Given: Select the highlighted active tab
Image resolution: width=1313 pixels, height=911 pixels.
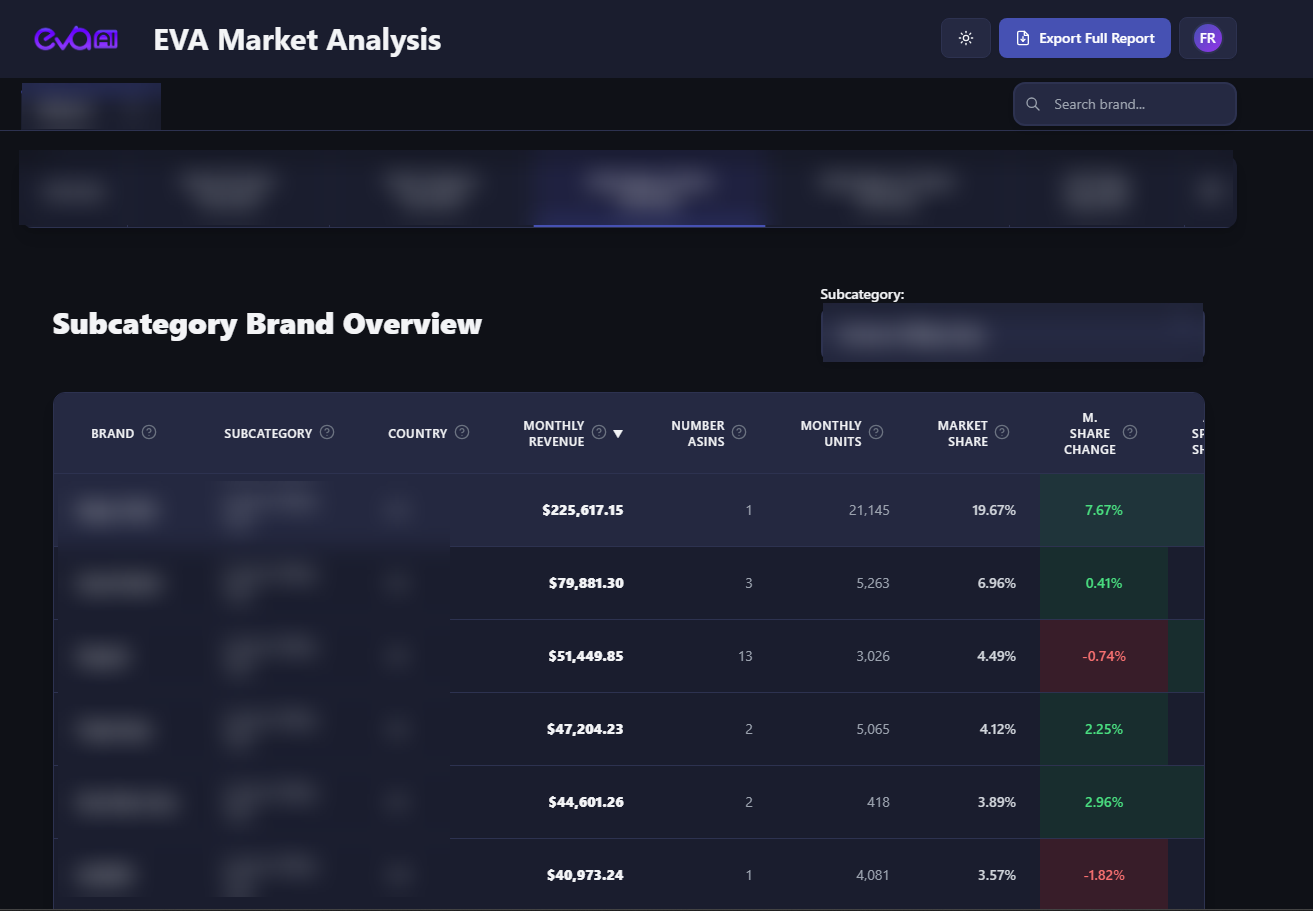Looking at the screenshot, I should point(649,189).
